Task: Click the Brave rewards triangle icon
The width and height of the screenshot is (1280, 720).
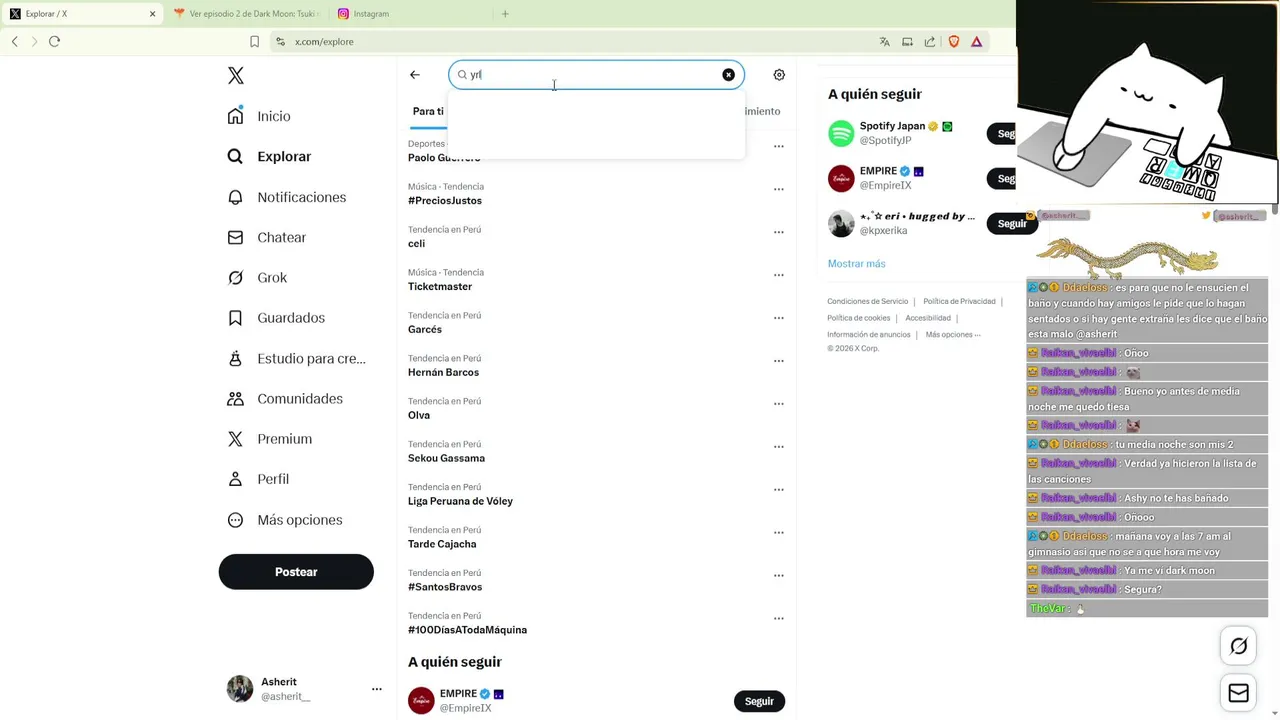Action: 976,42
